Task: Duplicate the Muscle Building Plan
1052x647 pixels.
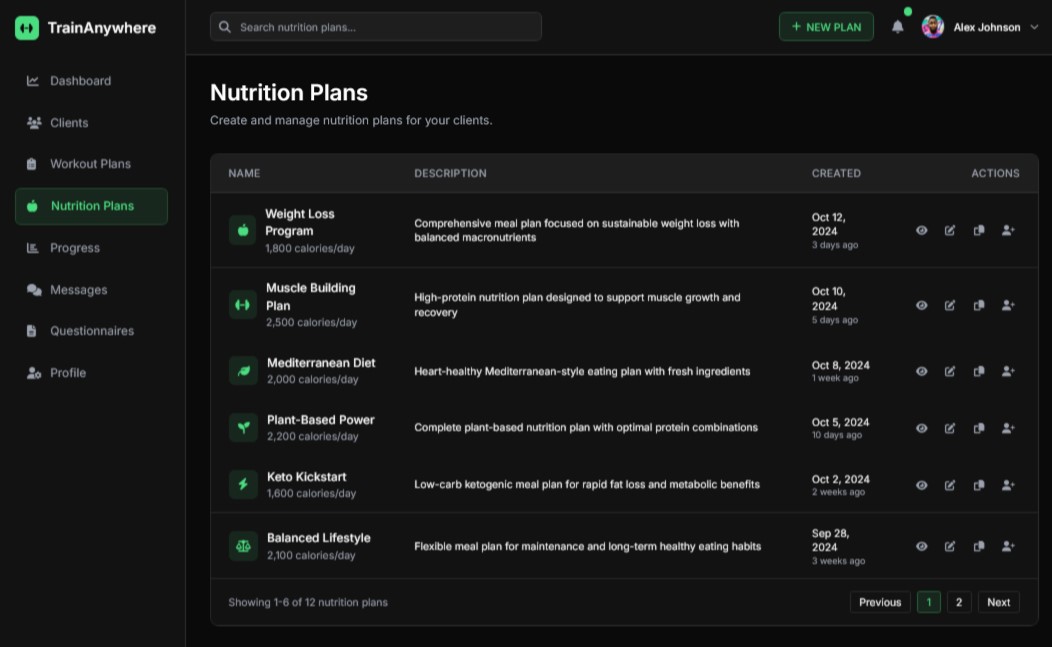Action: coord(979,305)
